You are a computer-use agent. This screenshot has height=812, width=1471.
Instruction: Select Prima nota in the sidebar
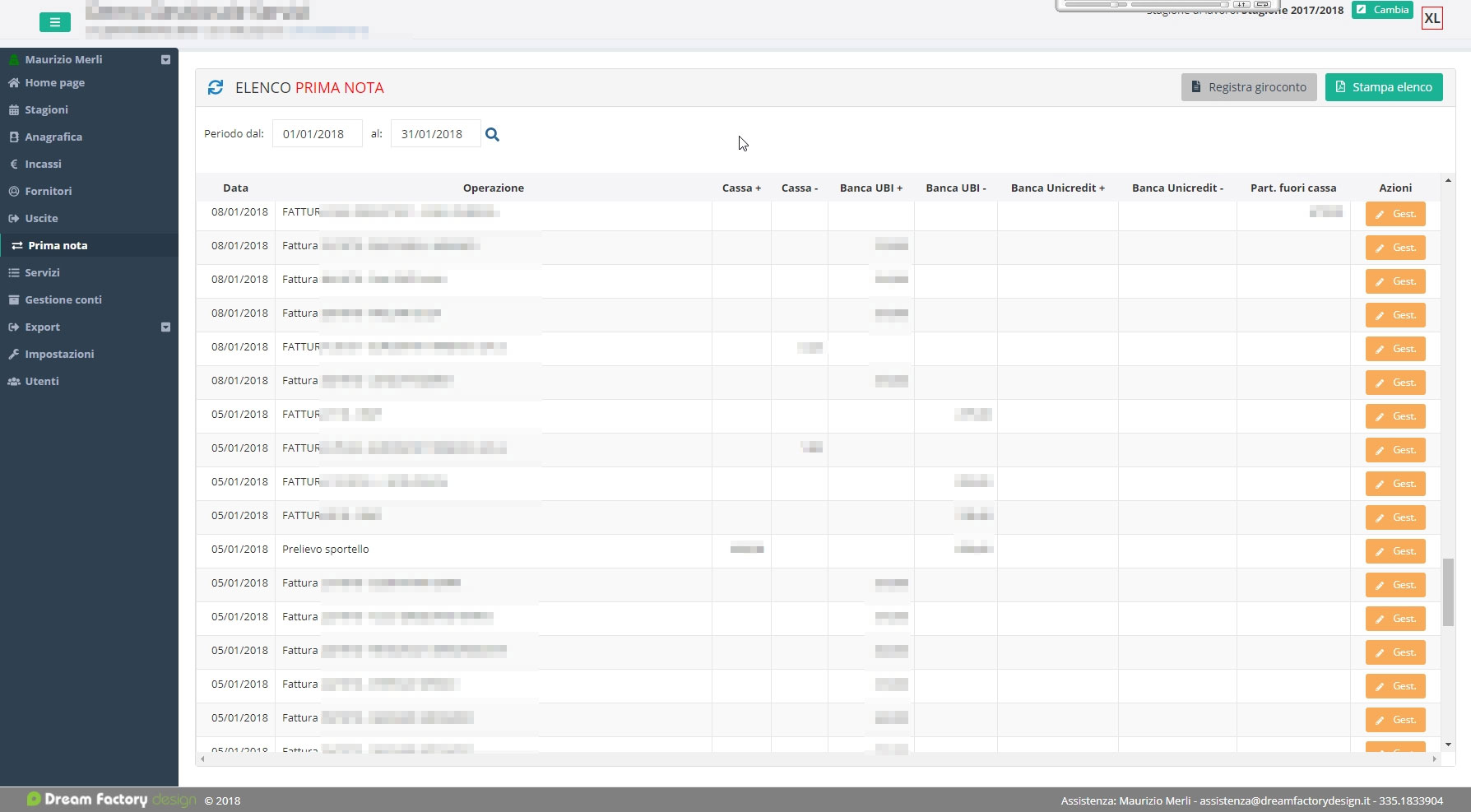[89, 245]
